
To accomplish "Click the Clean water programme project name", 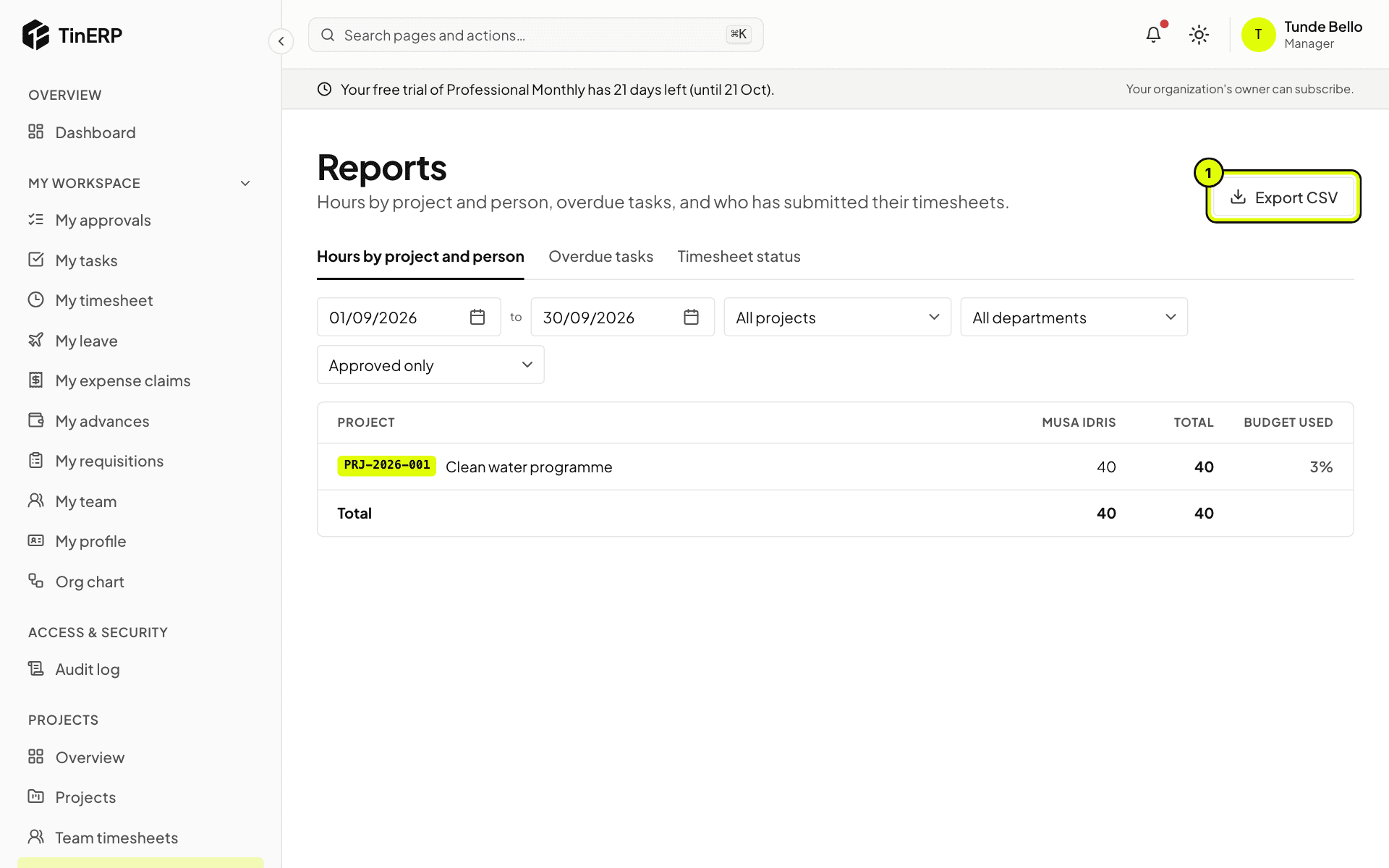I will pyautogui.click(x=529, y=467).
